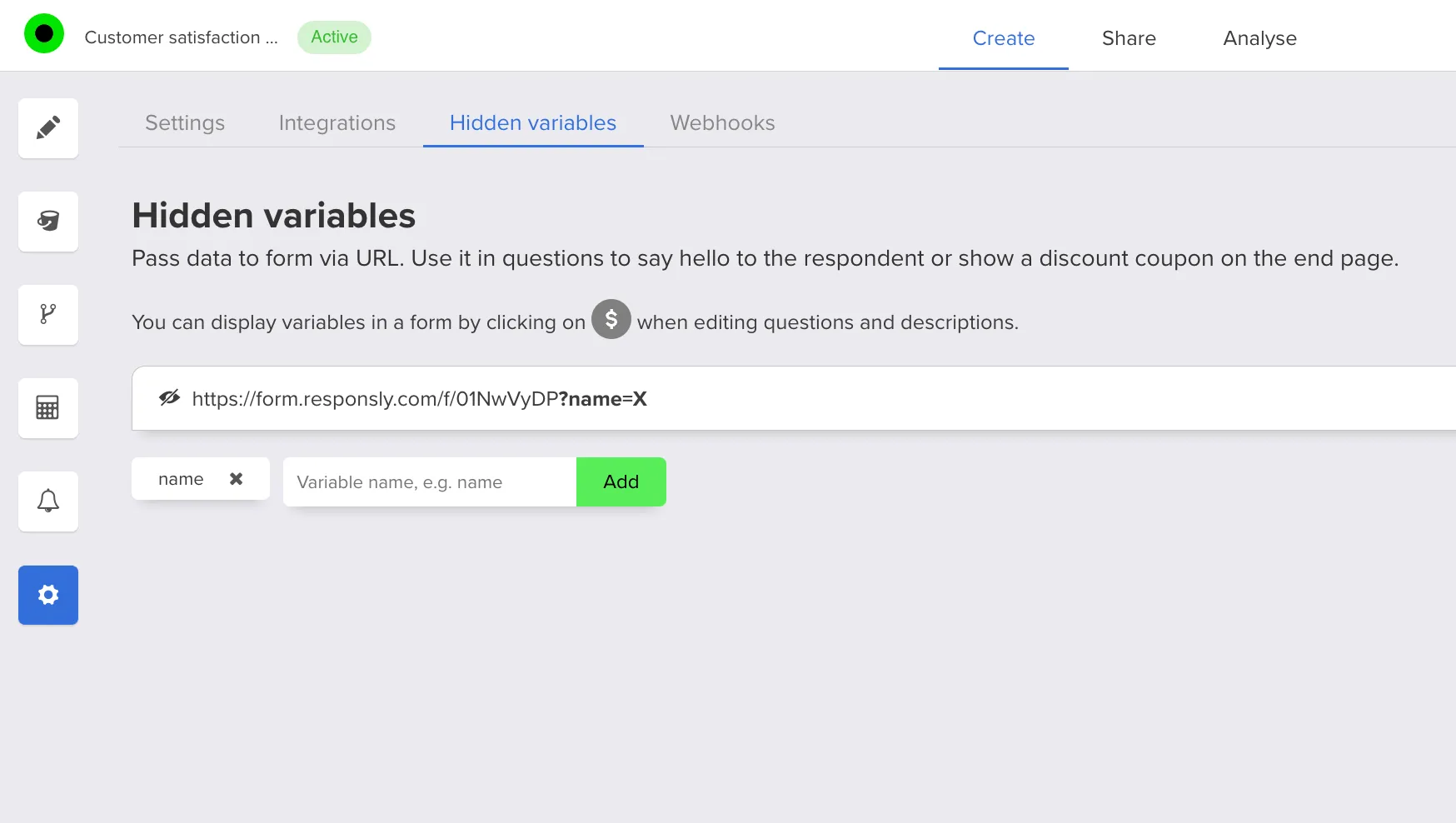This screenshot has width=1456, height=823.
Task: Focus the Variable name input field
Action: tap(429, 482)
